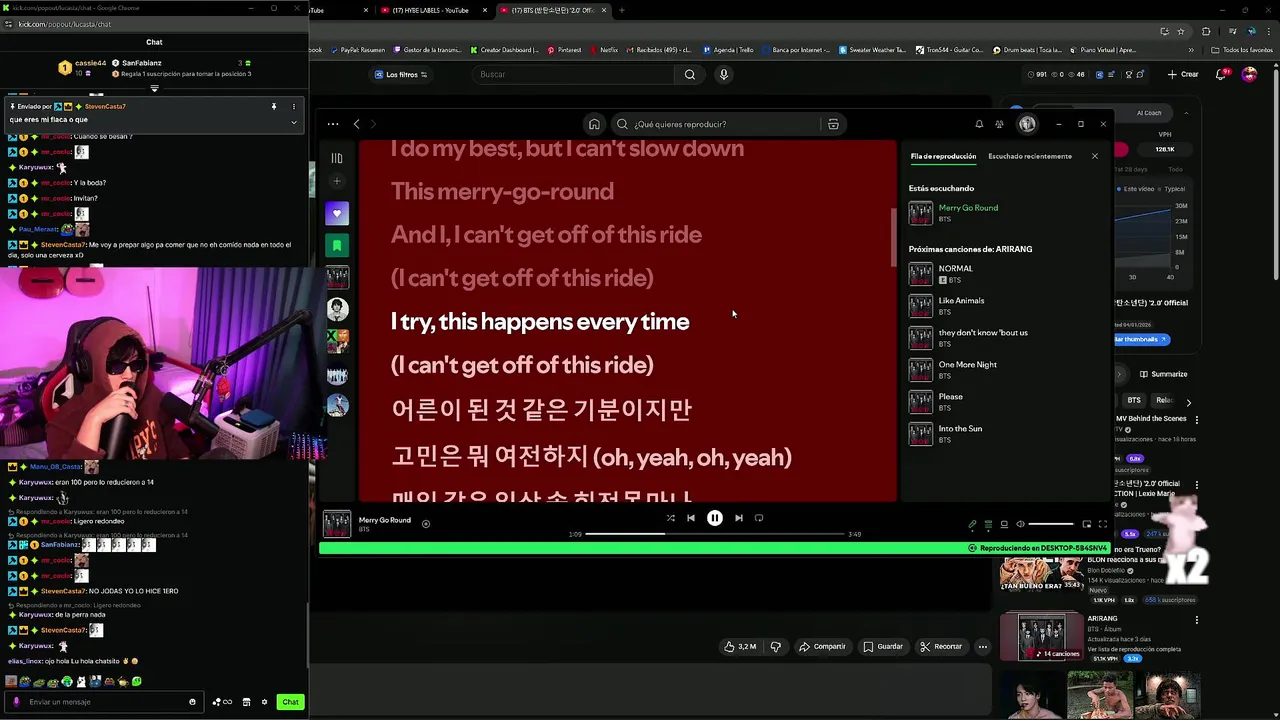Select they don't know 'bout us track
The width and height of the screenshot is (1280, 720).
click(1004, 337)
